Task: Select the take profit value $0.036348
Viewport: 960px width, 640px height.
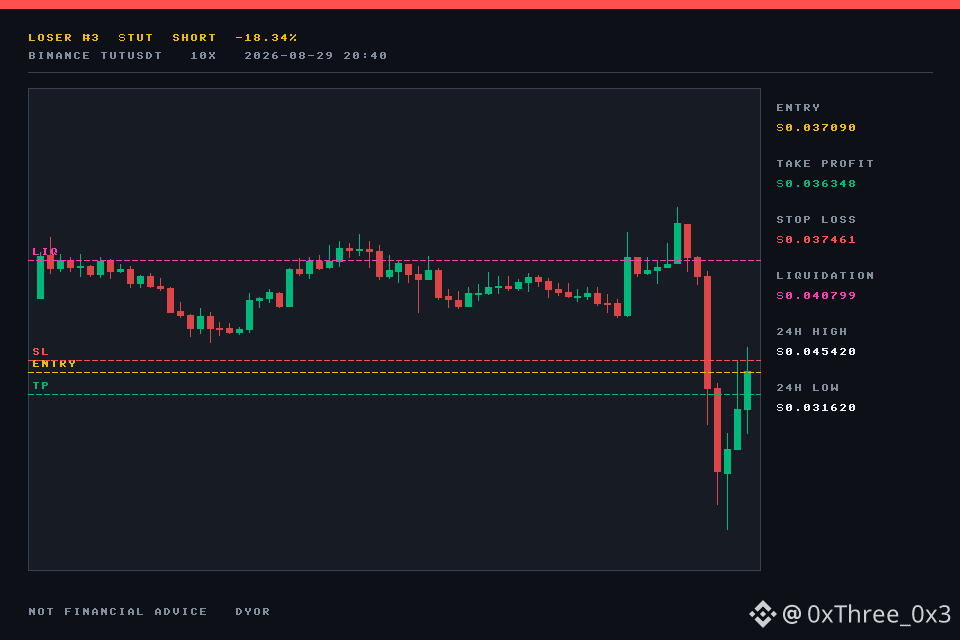Action: [816, 184]
